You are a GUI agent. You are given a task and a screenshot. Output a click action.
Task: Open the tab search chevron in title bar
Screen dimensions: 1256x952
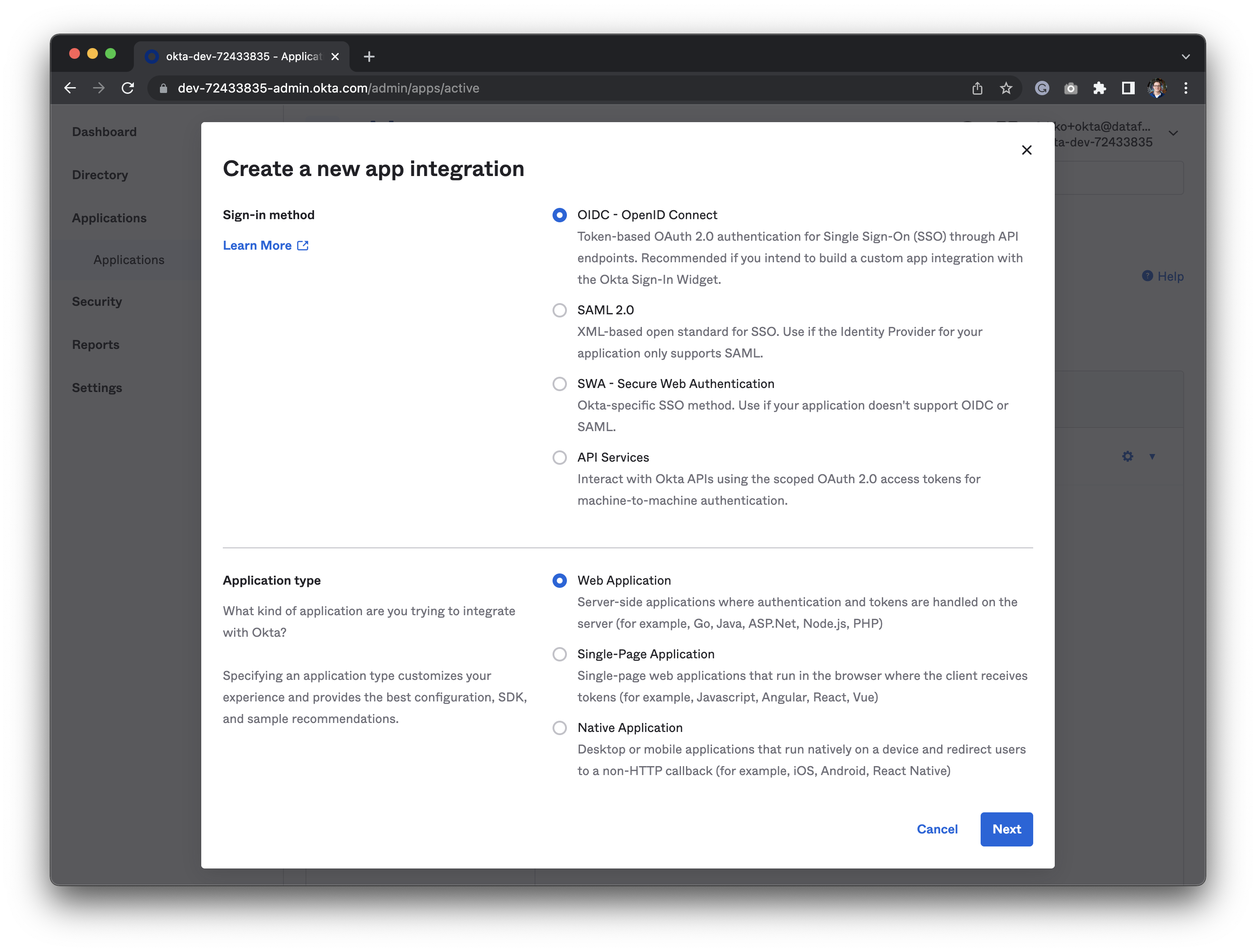tap(1185, 56)
